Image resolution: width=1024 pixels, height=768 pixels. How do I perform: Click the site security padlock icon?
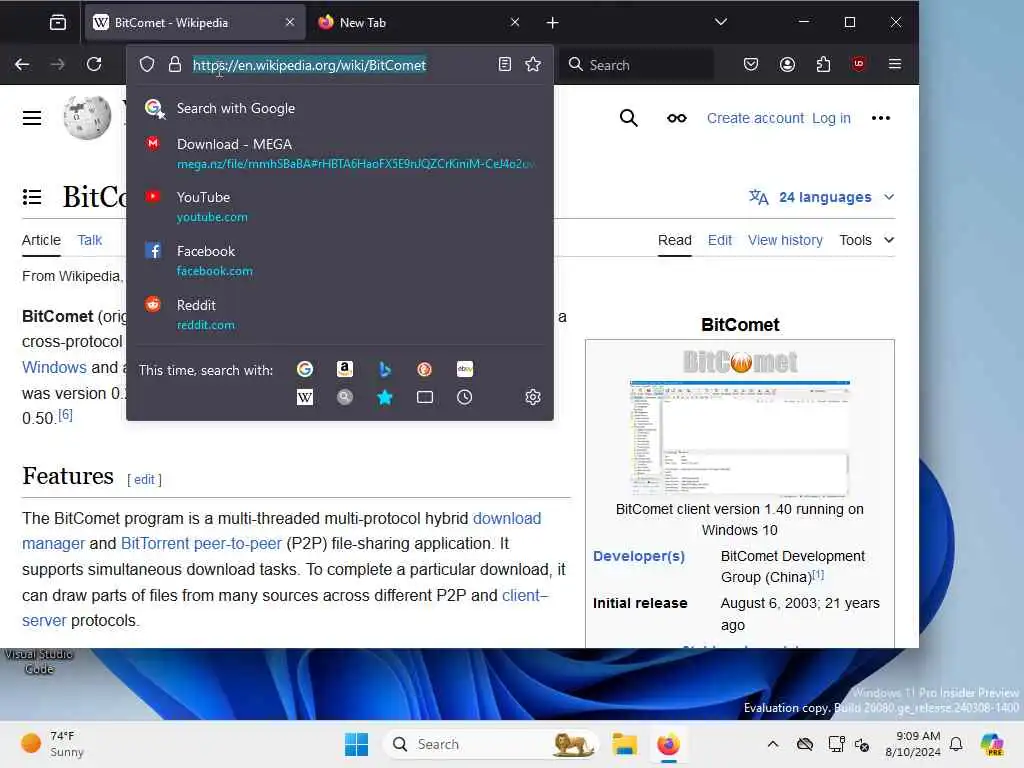(x=174, y=64)
